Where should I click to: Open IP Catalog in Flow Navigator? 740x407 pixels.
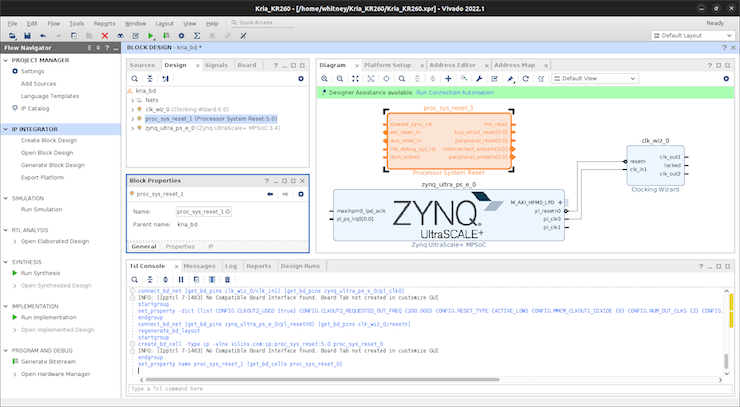[x=34, y=109]
